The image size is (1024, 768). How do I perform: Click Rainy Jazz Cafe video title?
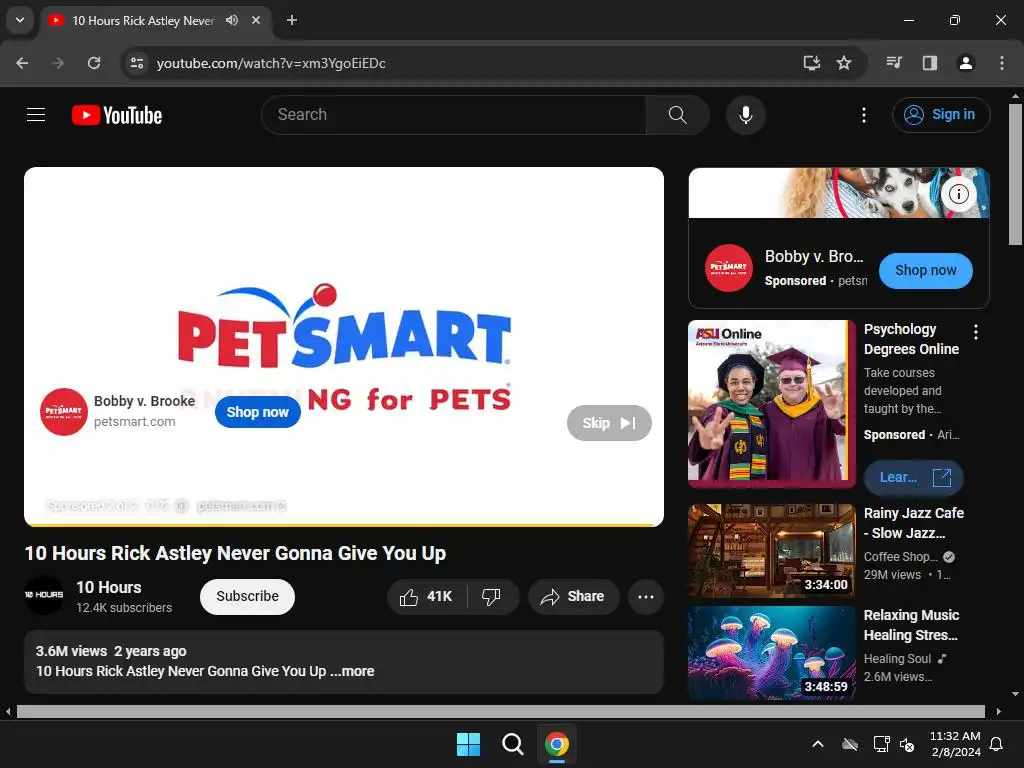913,523
